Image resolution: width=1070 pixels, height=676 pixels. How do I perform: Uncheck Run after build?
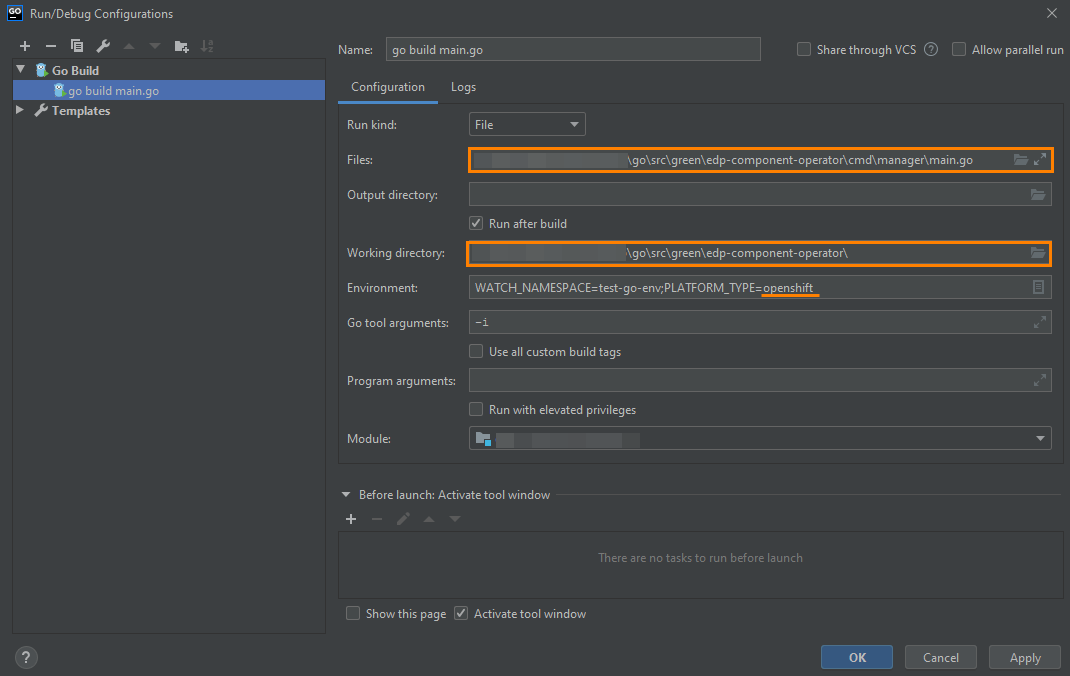tap(477, 223)
